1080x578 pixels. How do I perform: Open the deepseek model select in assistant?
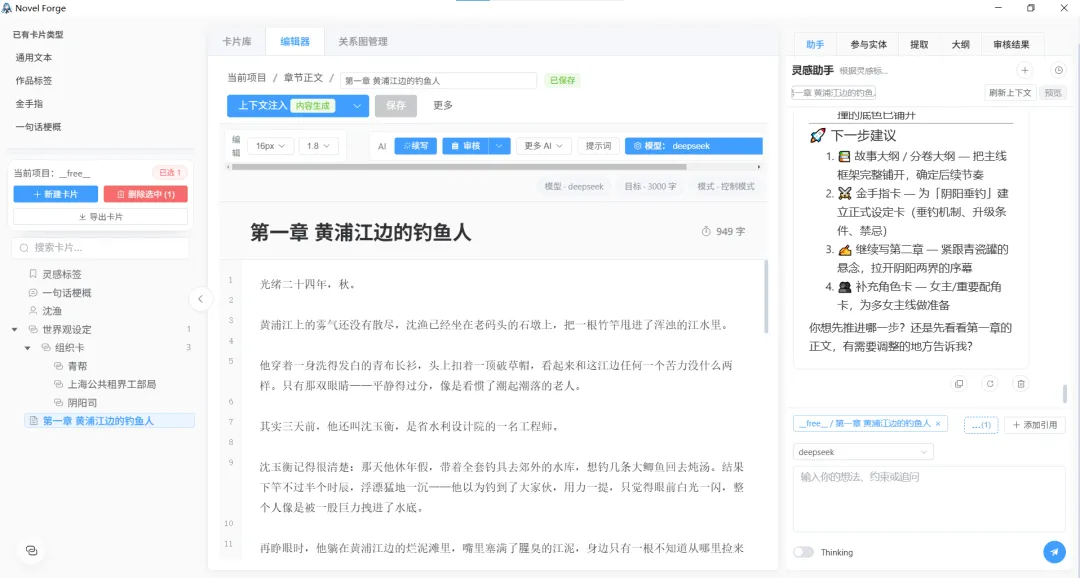pos(863,452)
